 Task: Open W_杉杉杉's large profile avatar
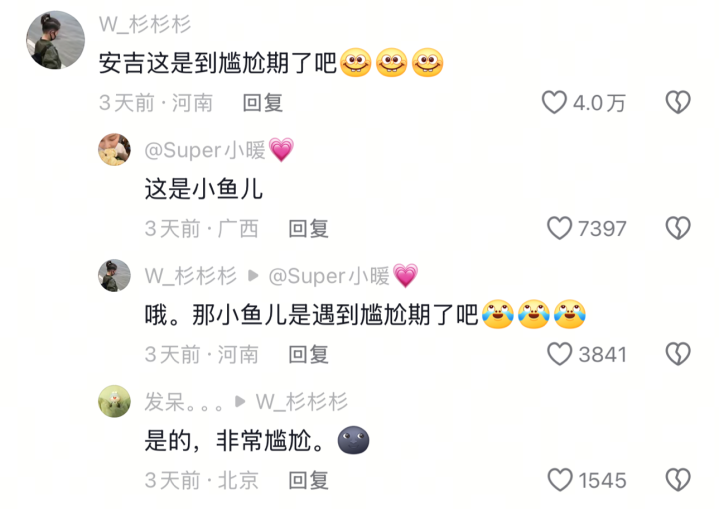point(55,40)
